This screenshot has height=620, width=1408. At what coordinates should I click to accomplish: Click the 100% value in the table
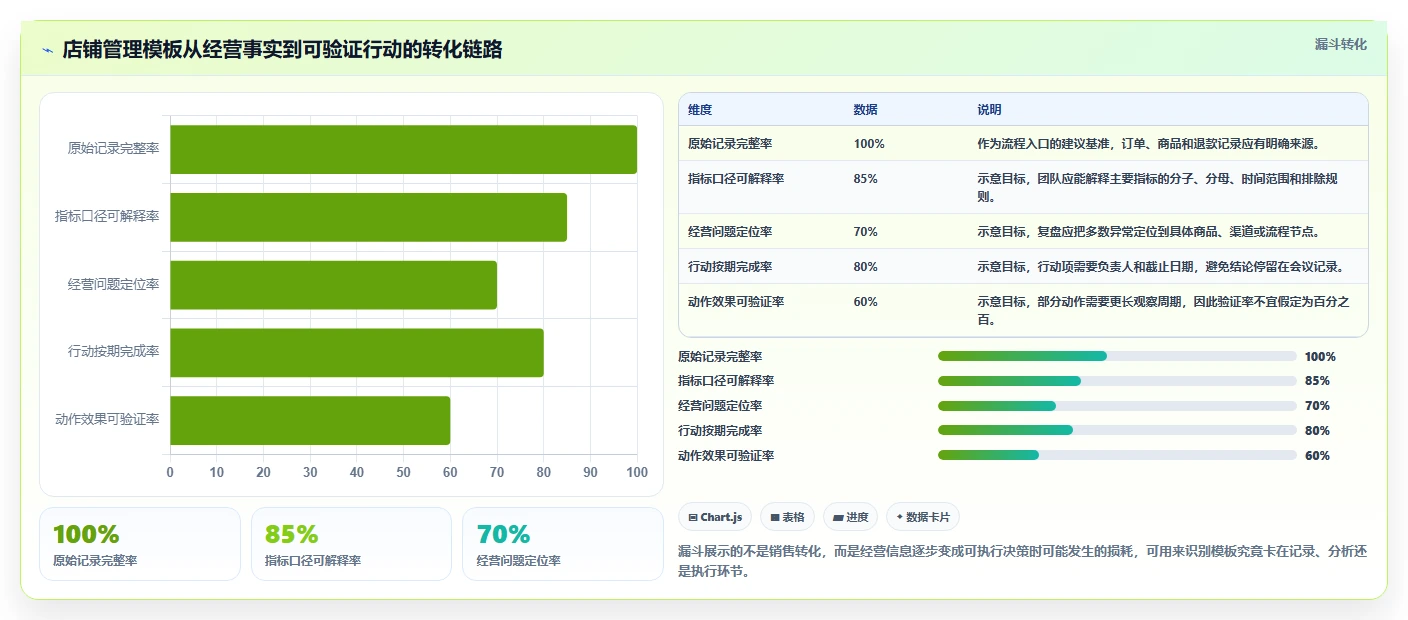[869, 144]
